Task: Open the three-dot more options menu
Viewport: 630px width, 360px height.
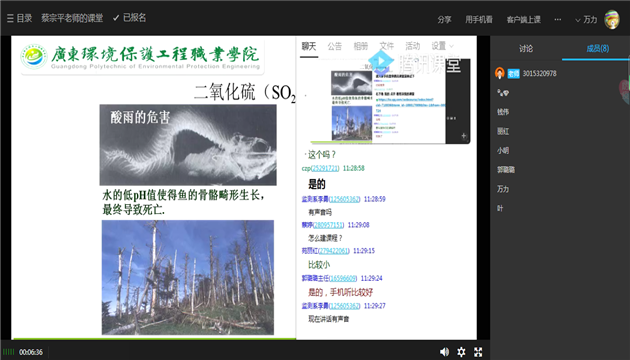Action: pyautogui.click(x=558, y=19)
